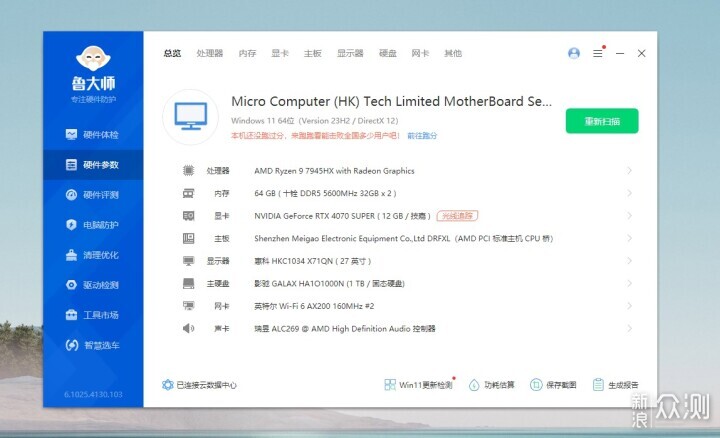Select 硬件参数 in the sidebar
Viewport: 720px width, 438px height.
pos(92,165)
